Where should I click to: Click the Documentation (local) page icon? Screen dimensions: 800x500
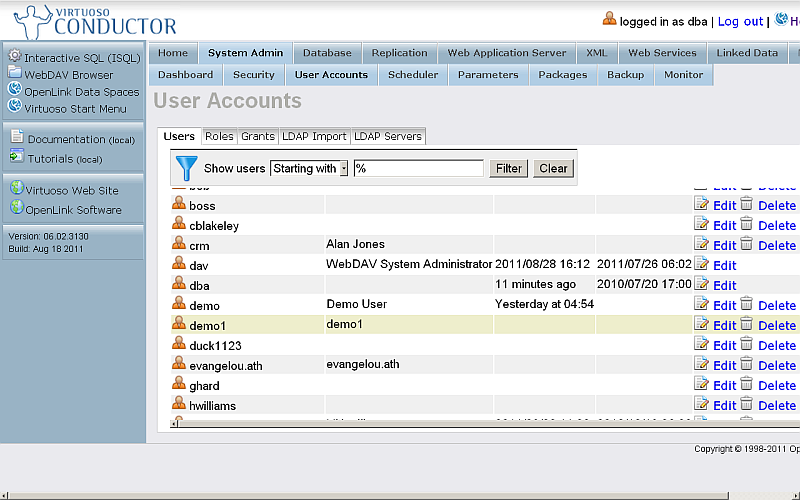pyautogui.click(x=17, y=136)
